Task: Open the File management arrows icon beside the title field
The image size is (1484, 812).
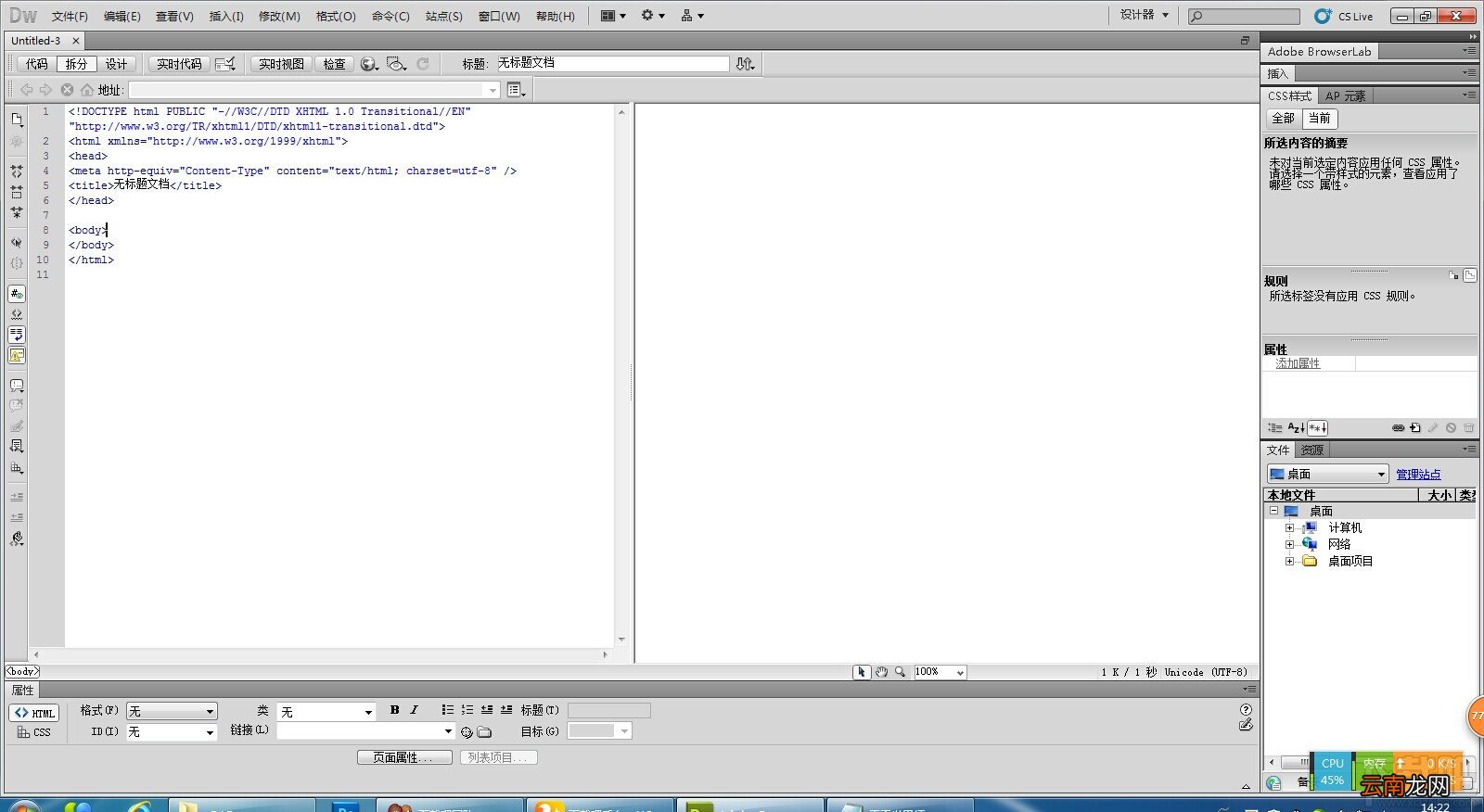Action: click(745, 64)
